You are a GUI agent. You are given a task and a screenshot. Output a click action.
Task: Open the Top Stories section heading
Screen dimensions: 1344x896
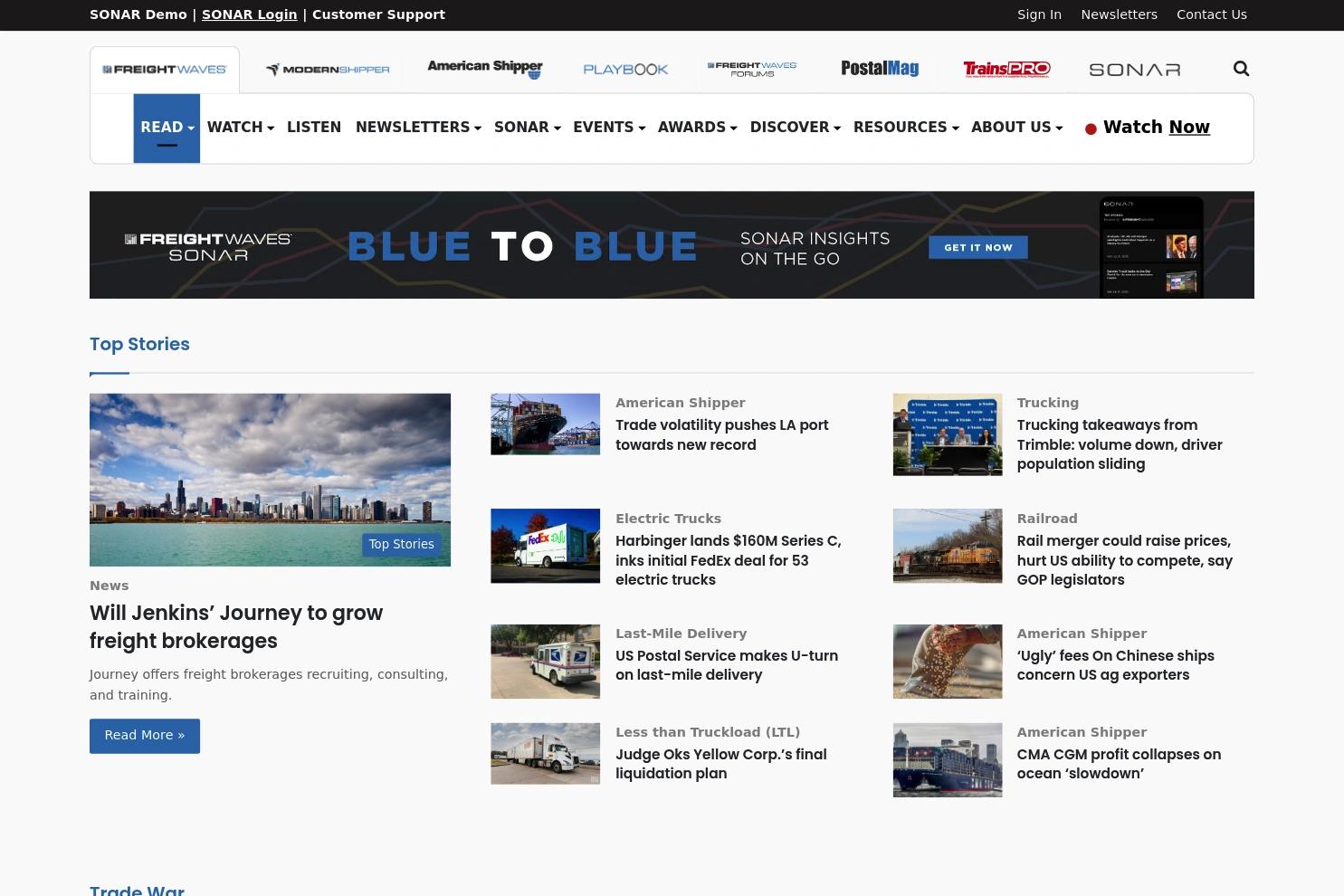[139, 345]
